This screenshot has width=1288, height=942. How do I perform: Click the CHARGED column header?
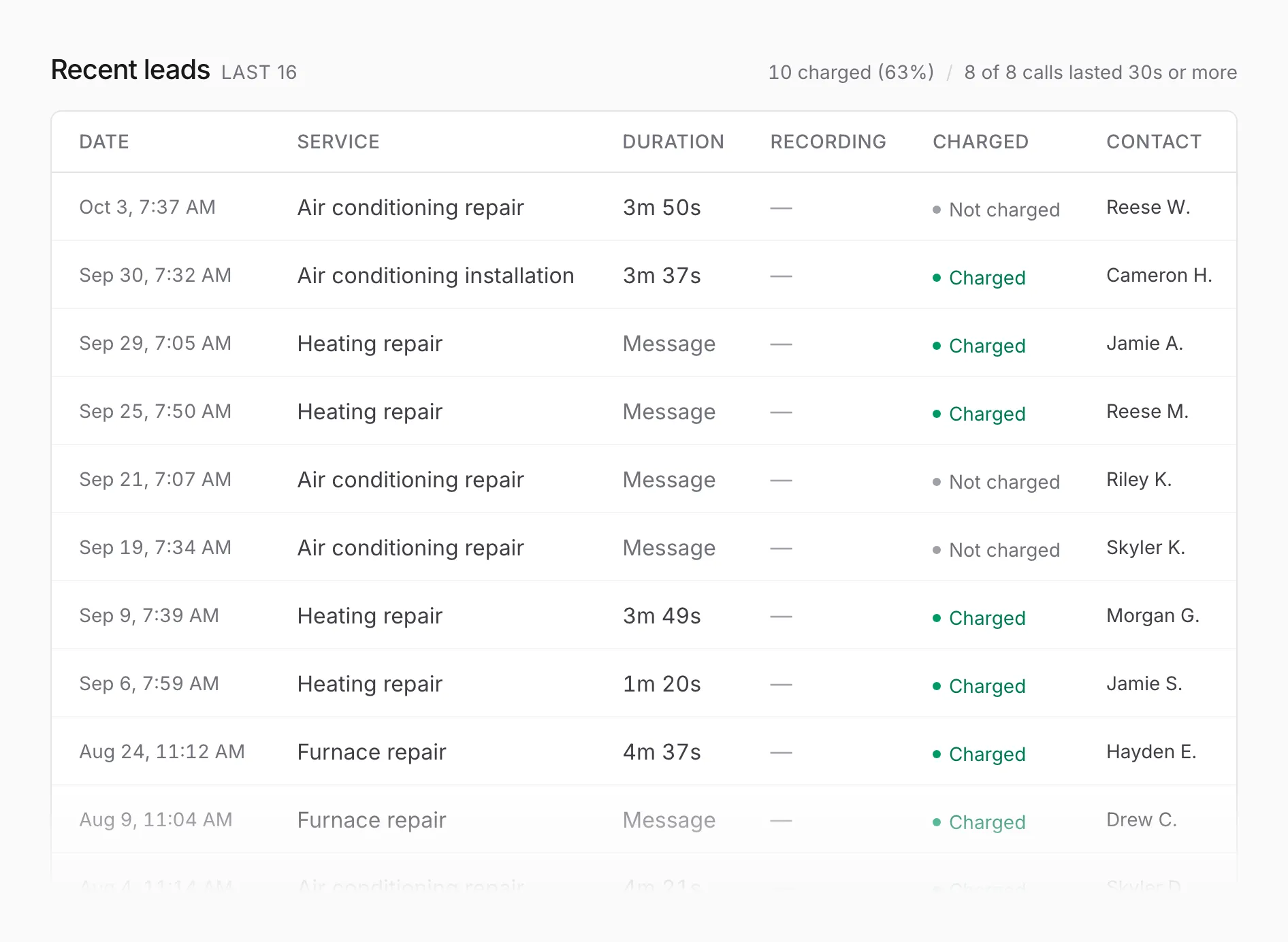980,142
